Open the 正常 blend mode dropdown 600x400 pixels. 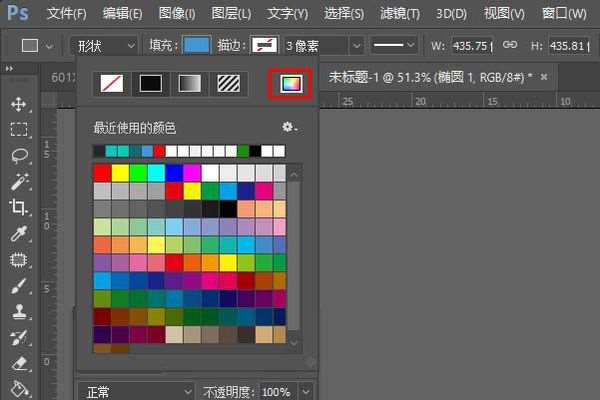pos(136,392)
